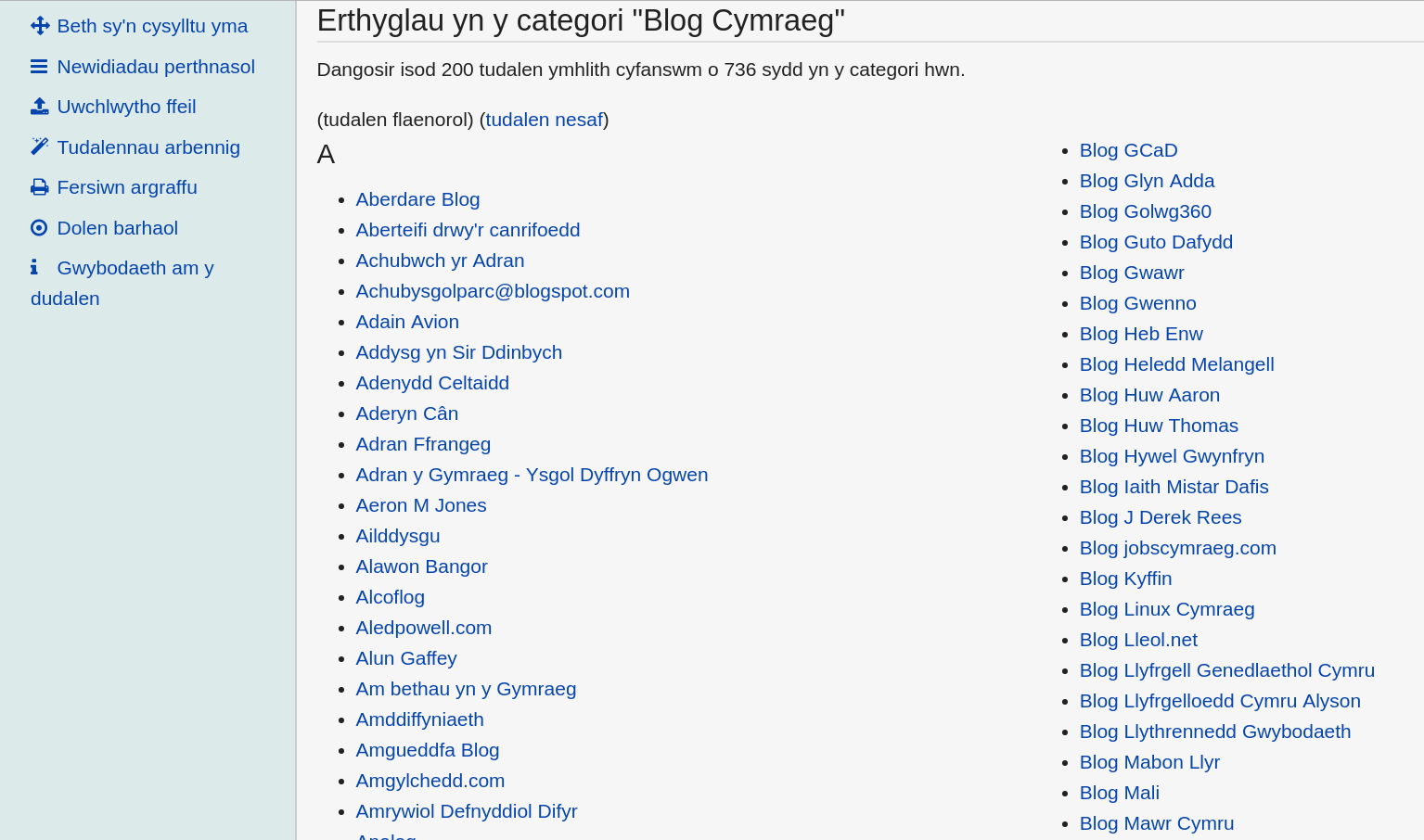This screenshot has height=840, width=1424.
Task: Open Blog Heledd Melangell article
Action: [1176, 364]
